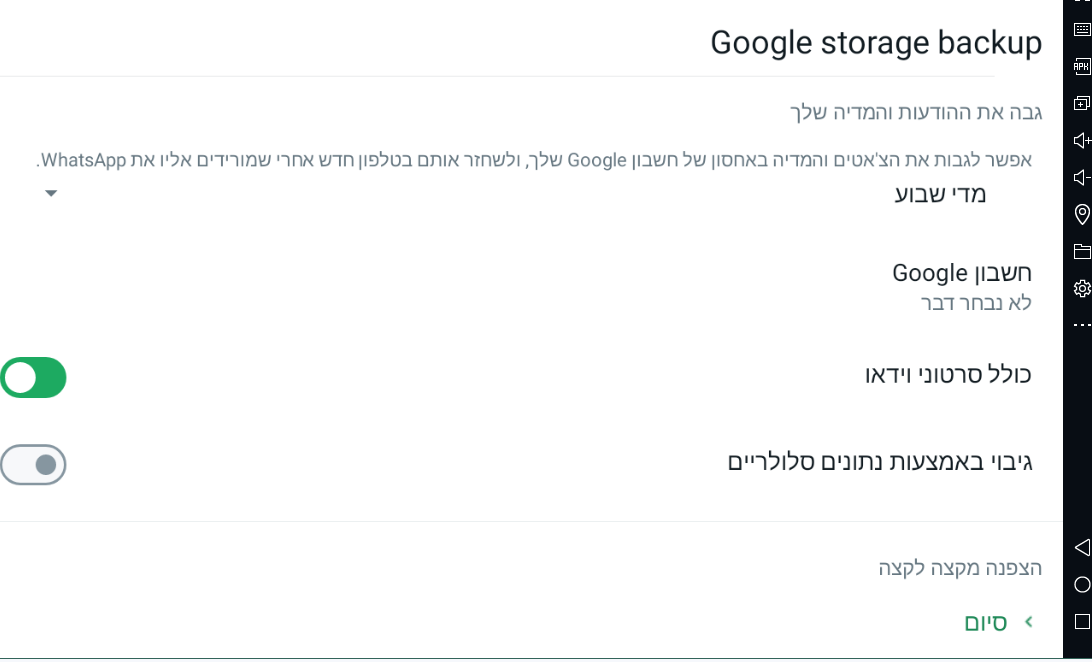
Task: Select the 'מדי שבוע' frequency option
Action: point(939,194)
